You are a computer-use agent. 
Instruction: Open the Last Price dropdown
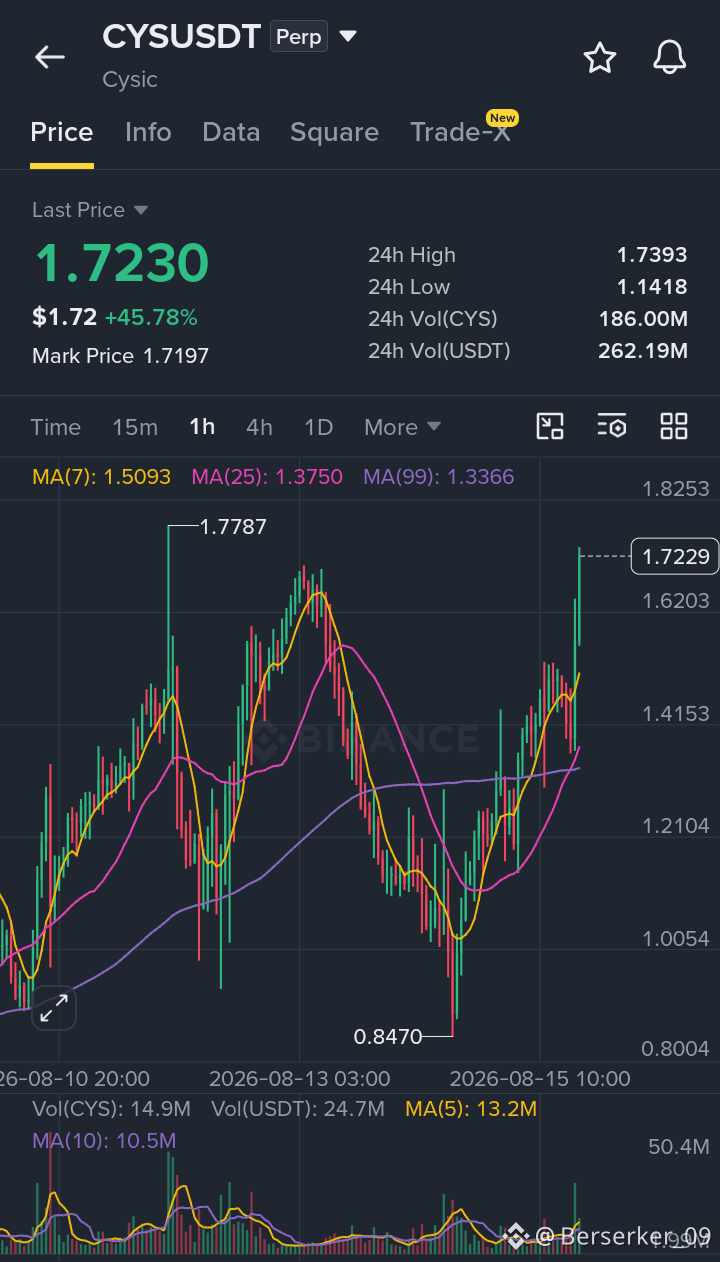click(x=90, y=210)
